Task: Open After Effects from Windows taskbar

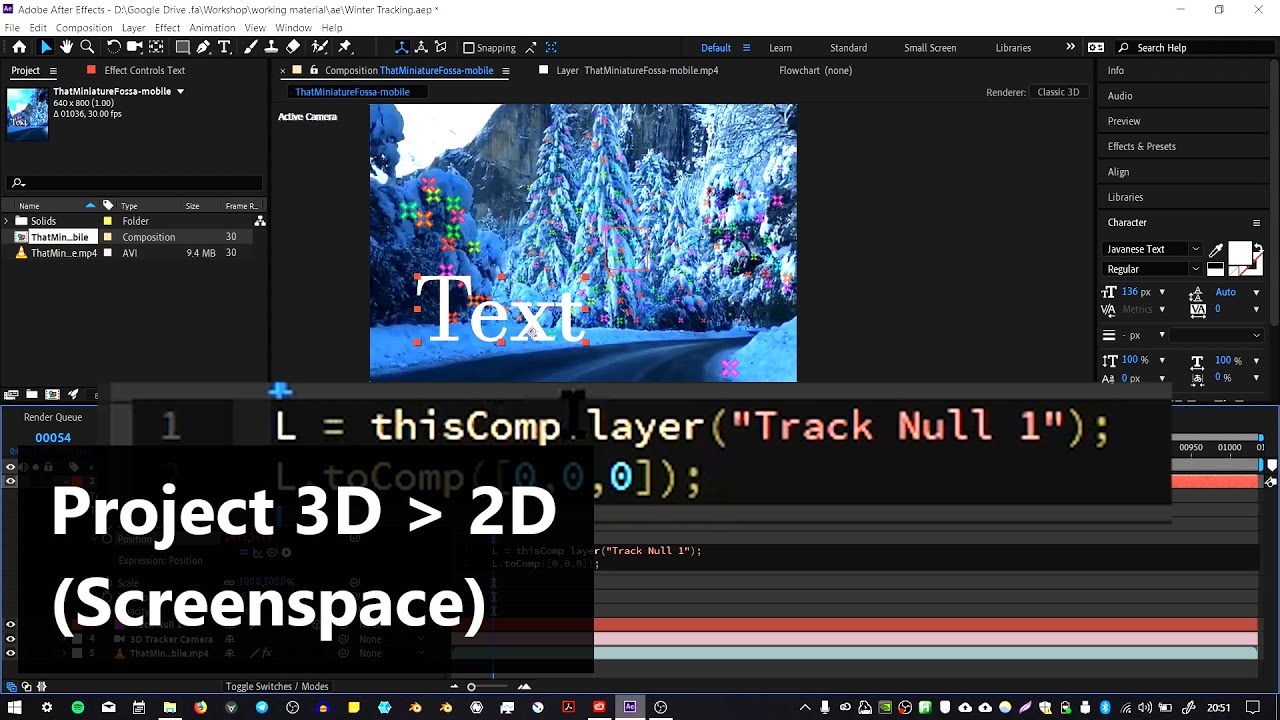Action: click(630, 707)
